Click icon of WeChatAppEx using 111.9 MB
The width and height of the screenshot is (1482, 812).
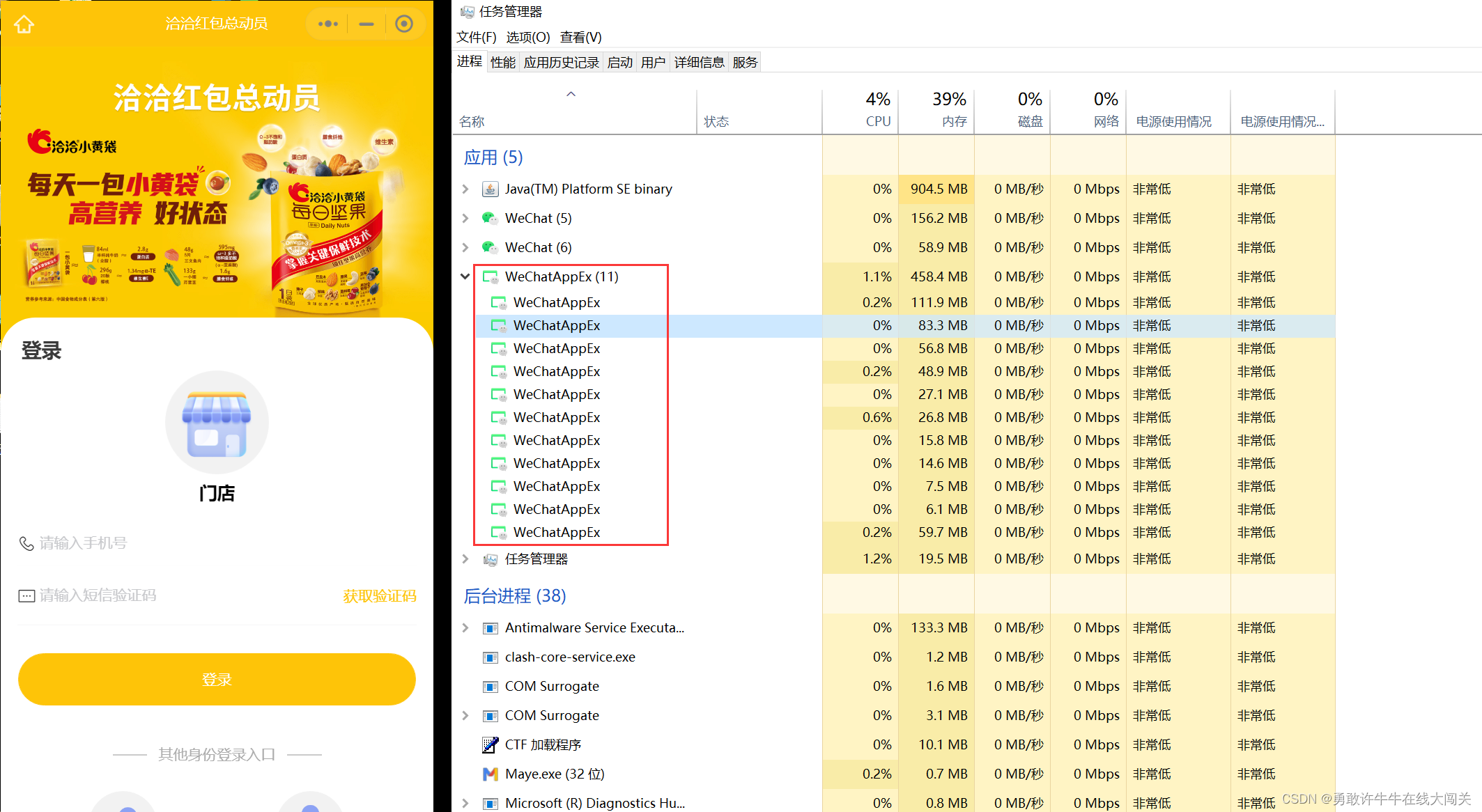499,303
